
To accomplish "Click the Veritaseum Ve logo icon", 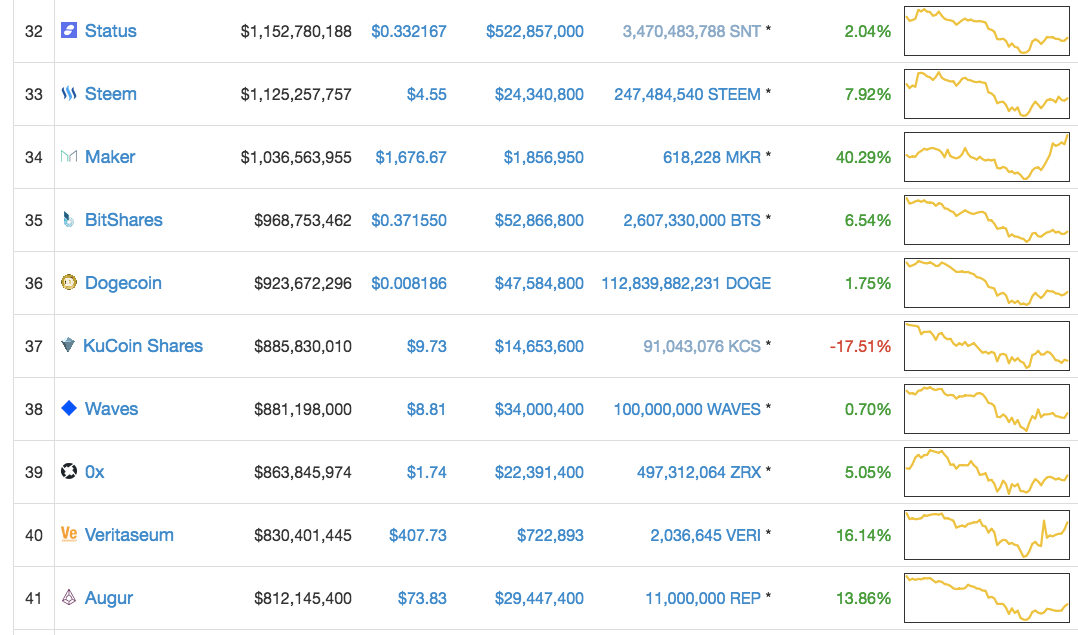I will (69, 534).
